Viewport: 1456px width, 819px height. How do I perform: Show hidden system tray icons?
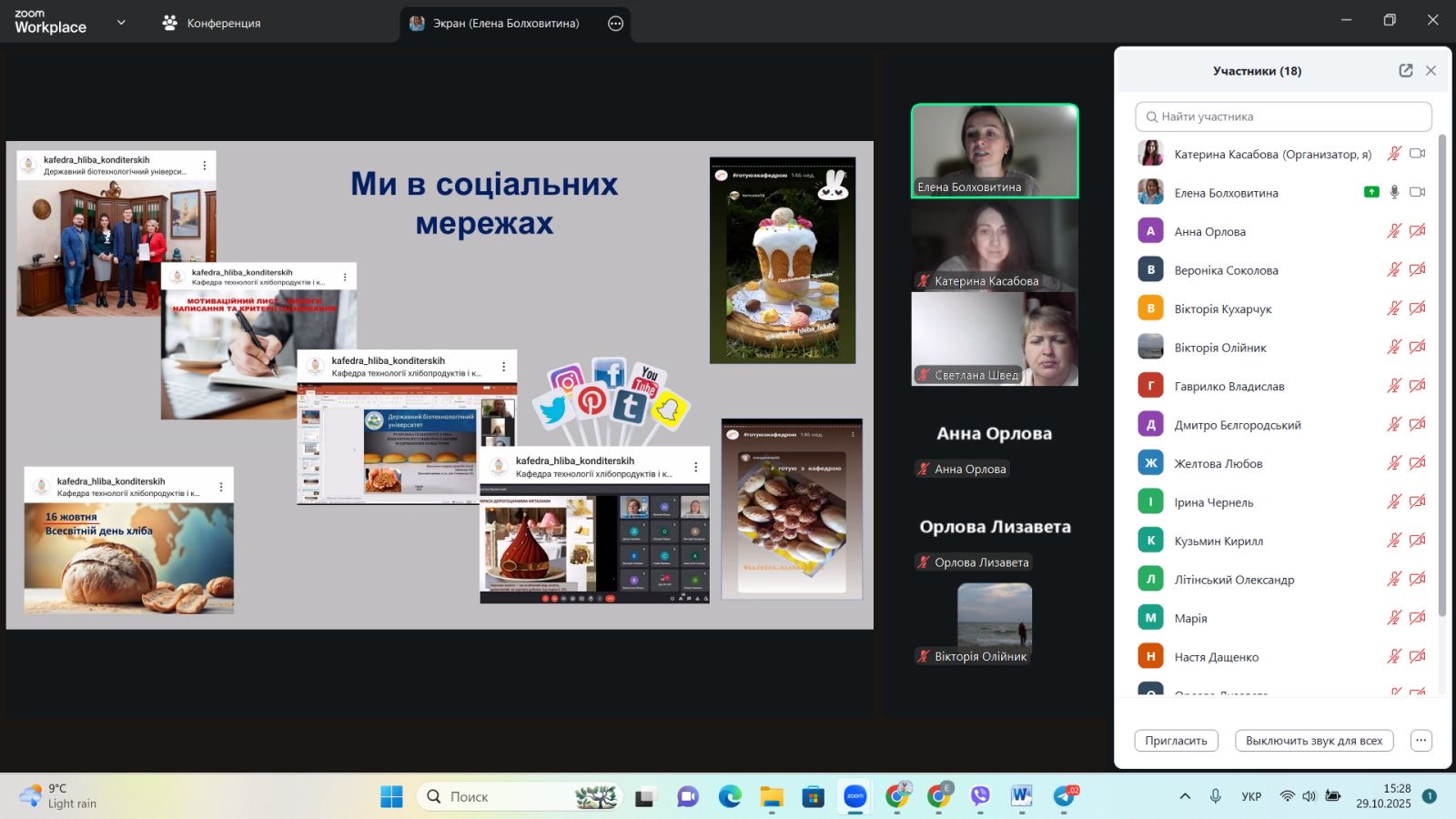point(1185,796)
